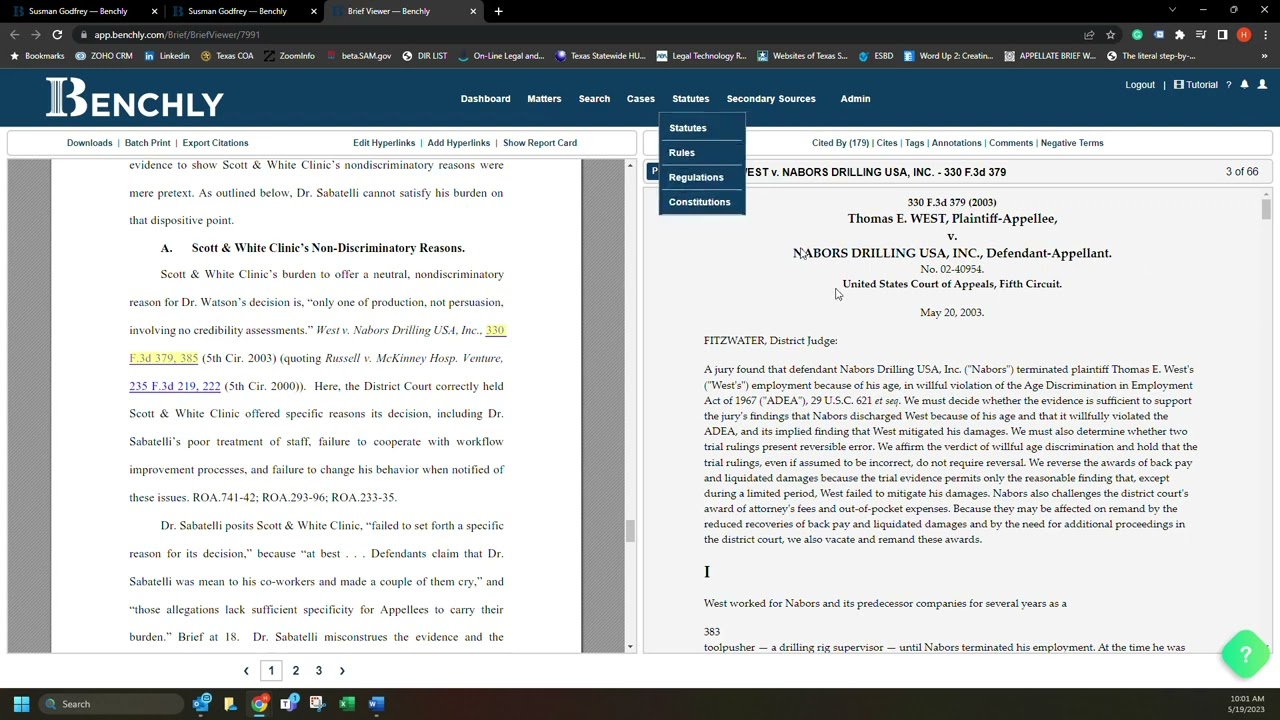Open Outlook from the taskbar

coord(201,704)
